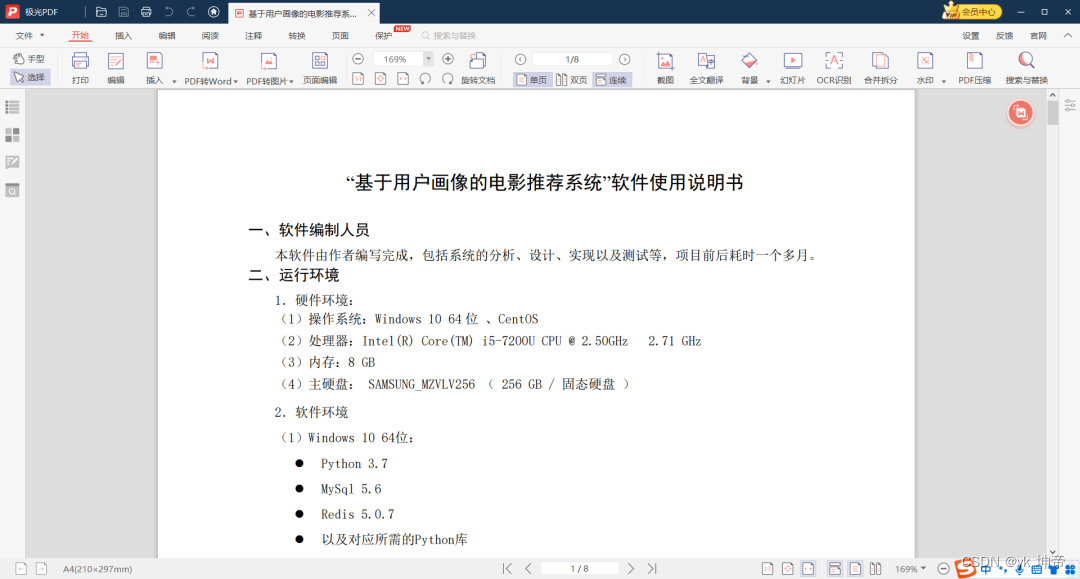
Task: Toggle Continuous (连续) scrolling
Action: (612, 80)
